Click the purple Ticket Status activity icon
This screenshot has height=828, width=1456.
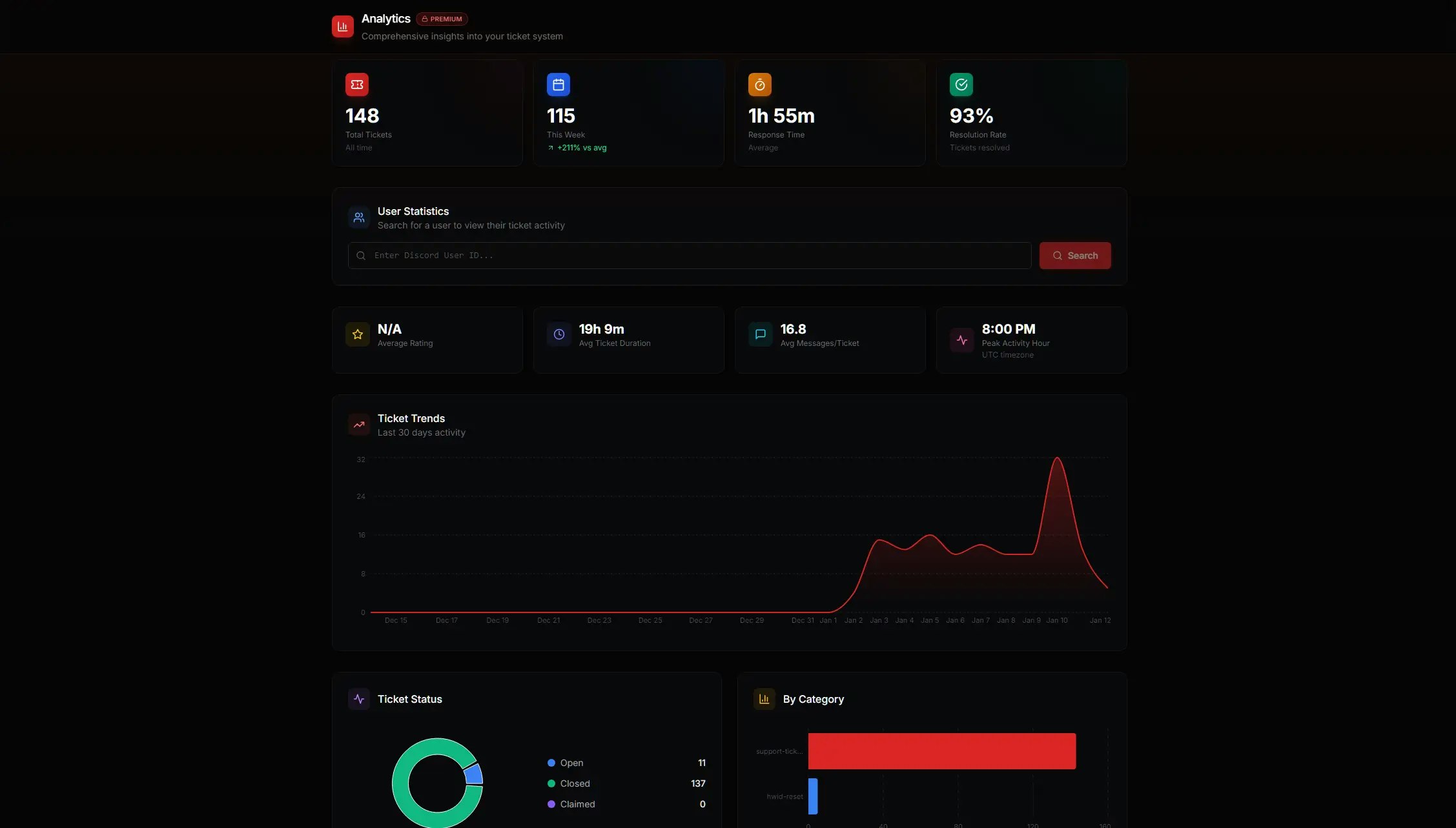[x=358, y=698]
